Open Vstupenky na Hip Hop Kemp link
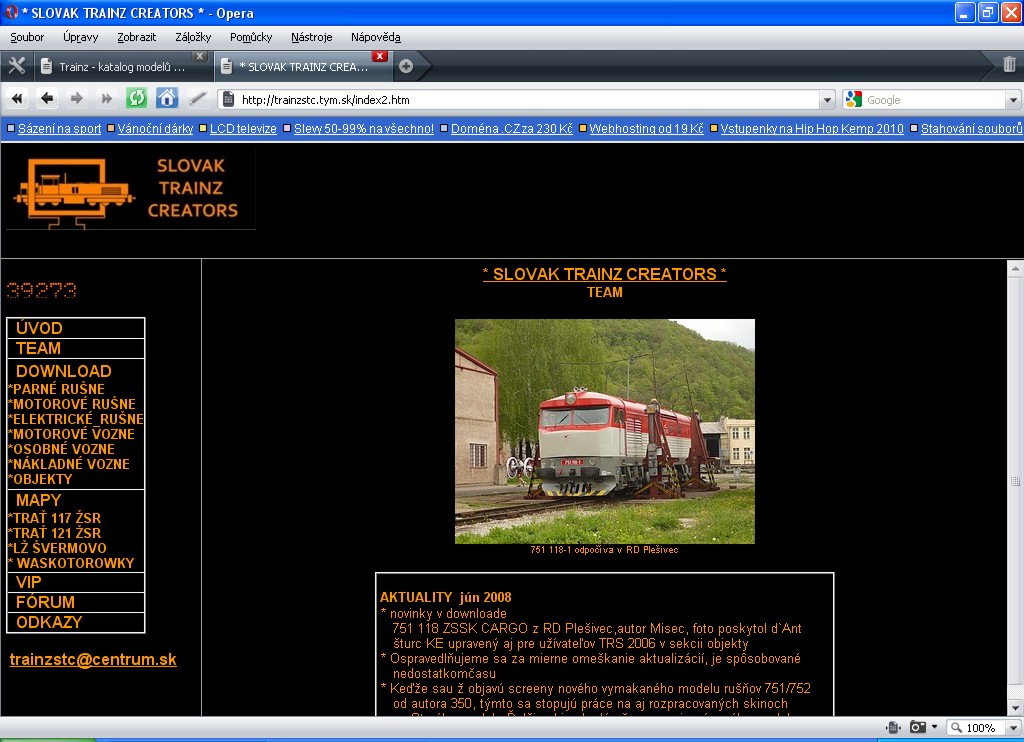1024x742 pixels. [812, 129]
